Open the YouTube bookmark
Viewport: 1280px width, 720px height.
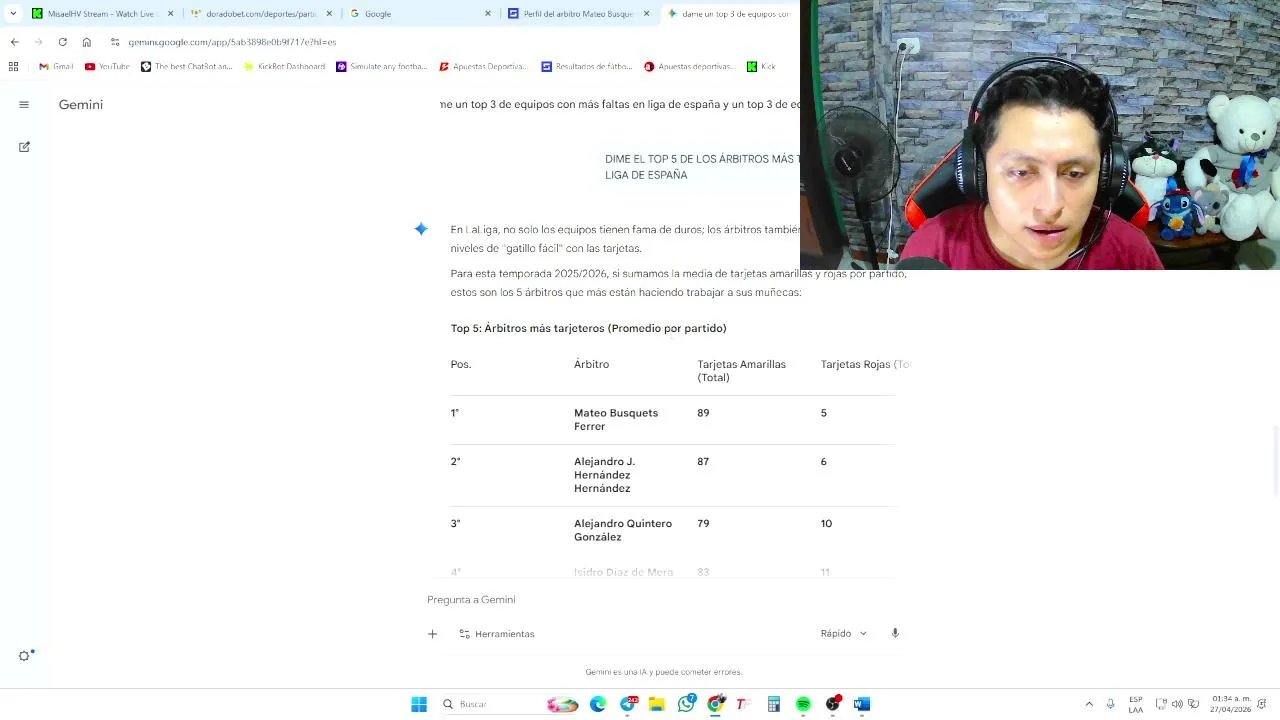107,67
